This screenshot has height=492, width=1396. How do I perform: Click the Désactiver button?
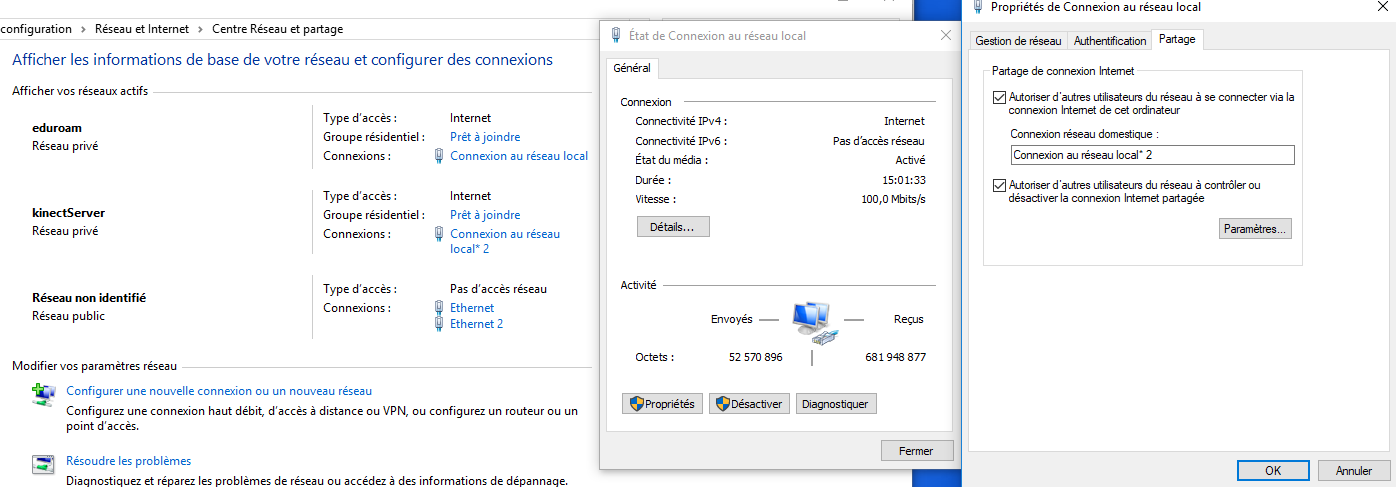749,404
